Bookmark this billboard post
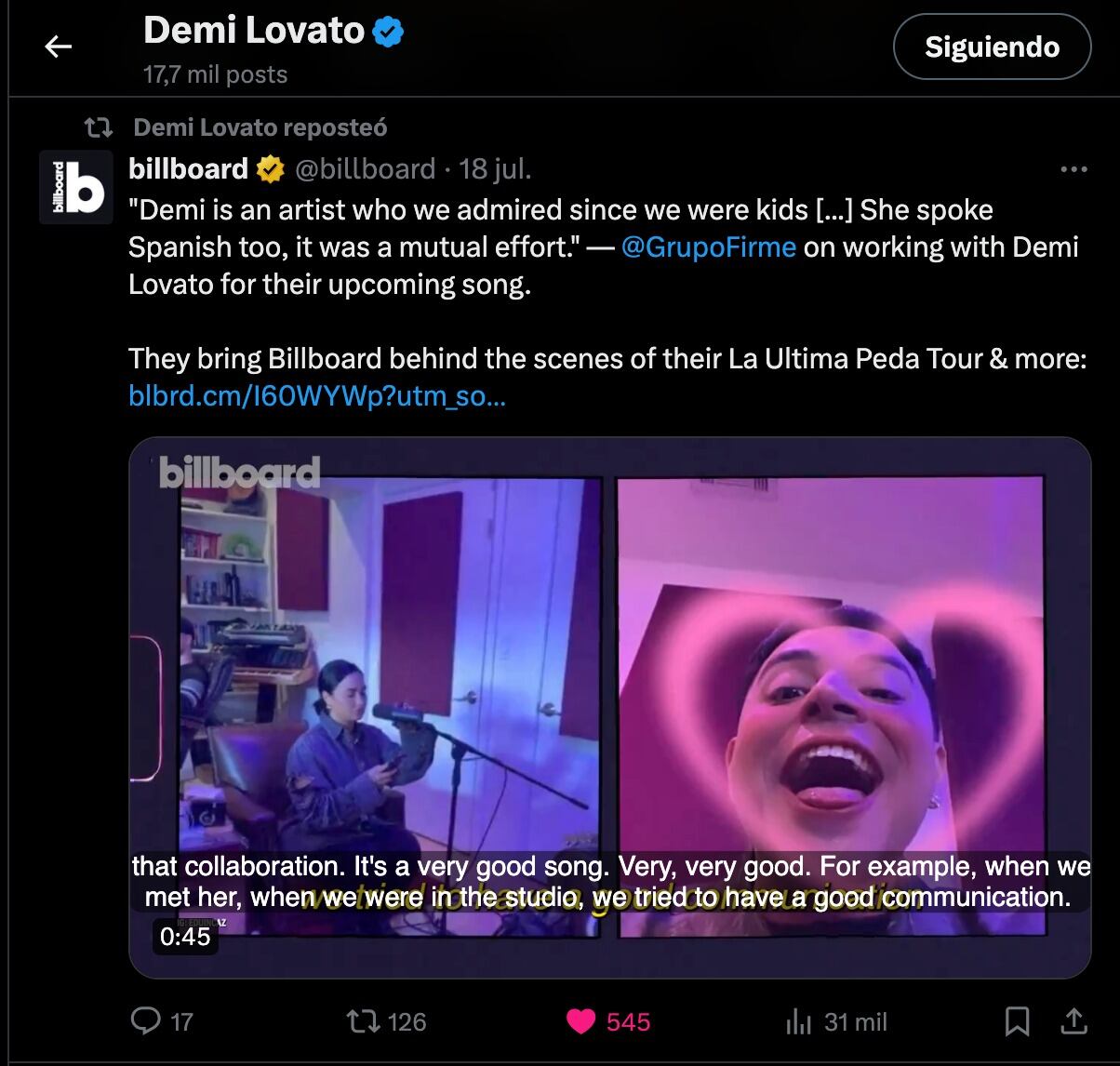The height and width of the screenshot is (1066, 1120). [x=1018, y=1021]
